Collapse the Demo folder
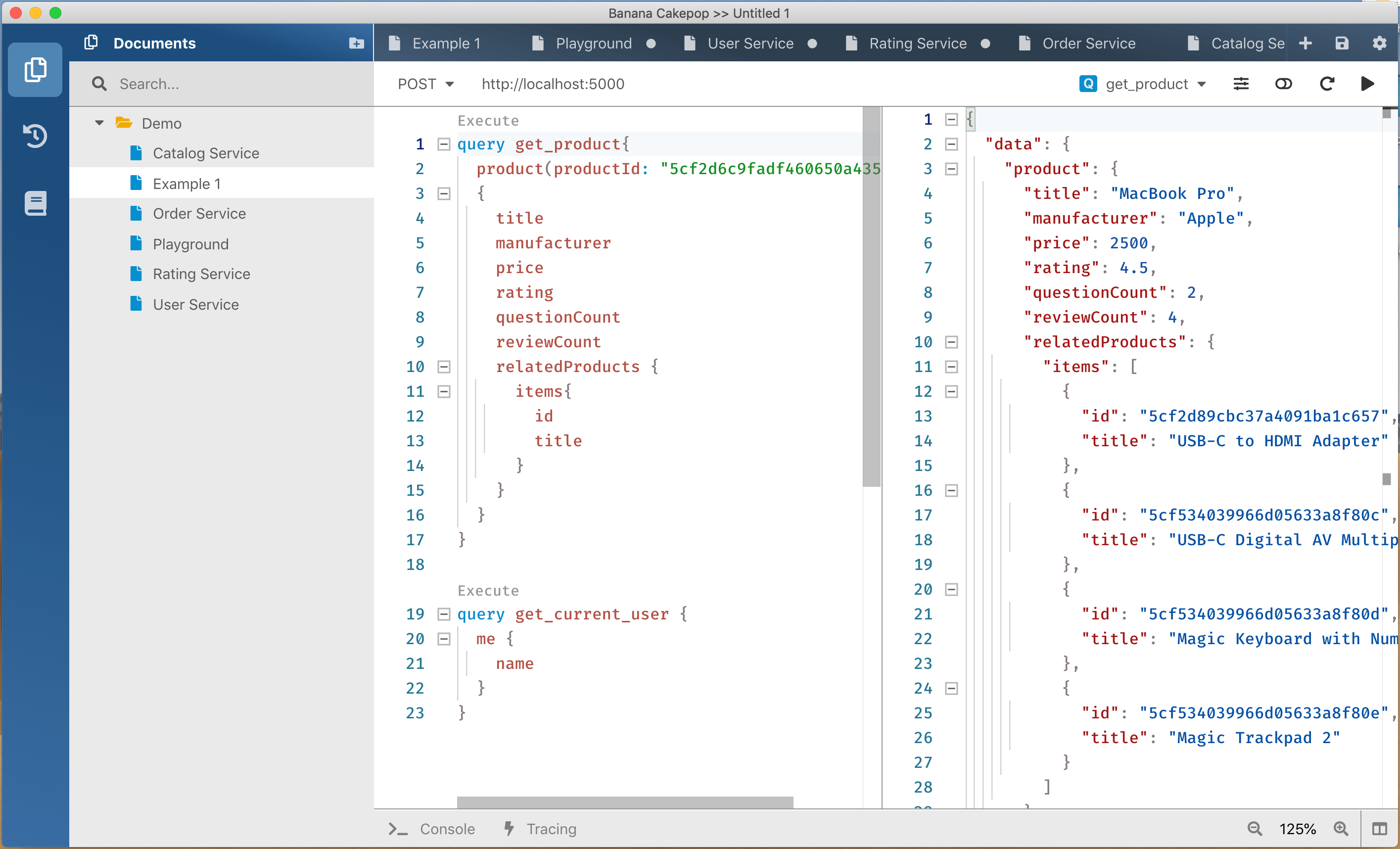Image resolution: width=1400 pixels, height=849 pixels. point(99,123)
